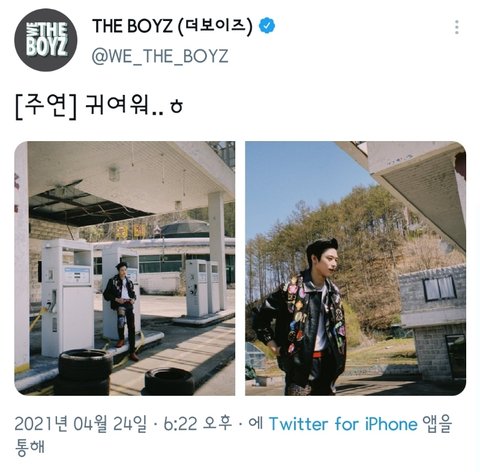480x472 pixels.
Task: Click the 통해 text on the last line
Action: (29, 447)
